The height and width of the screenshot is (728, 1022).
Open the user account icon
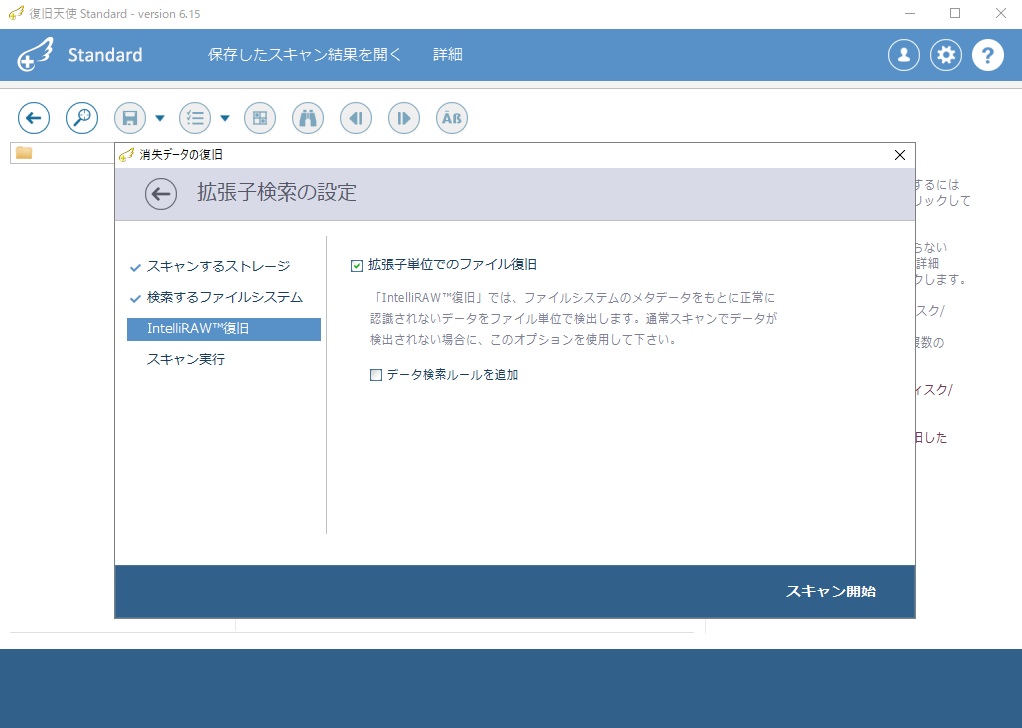904,55
